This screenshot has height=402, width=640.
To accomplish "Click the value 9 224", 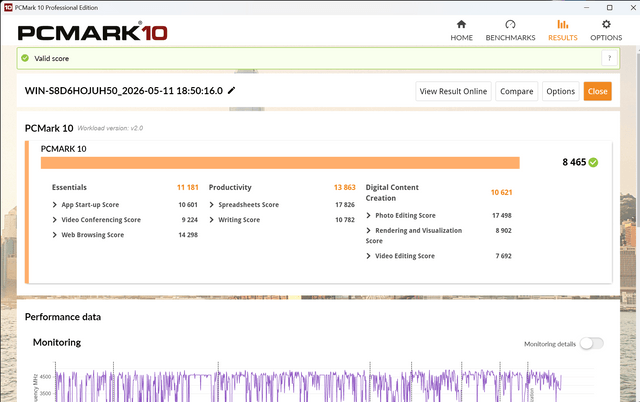I will coord(189,220).
